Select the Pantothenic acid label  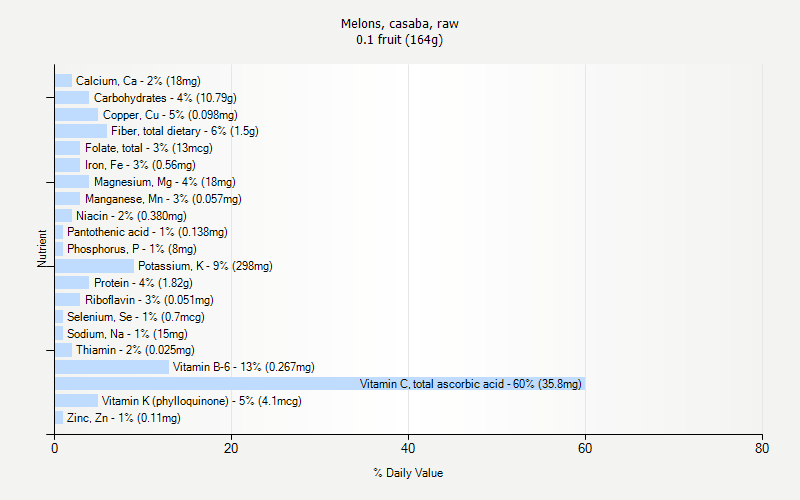(147, 232)
